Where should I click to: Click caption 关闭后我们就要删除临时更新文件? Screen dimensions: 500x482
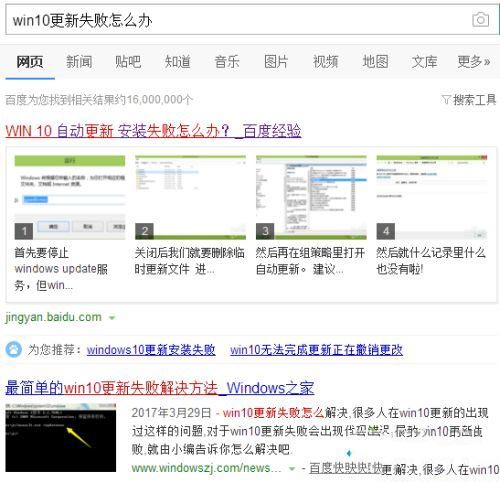tap(190, 261)
